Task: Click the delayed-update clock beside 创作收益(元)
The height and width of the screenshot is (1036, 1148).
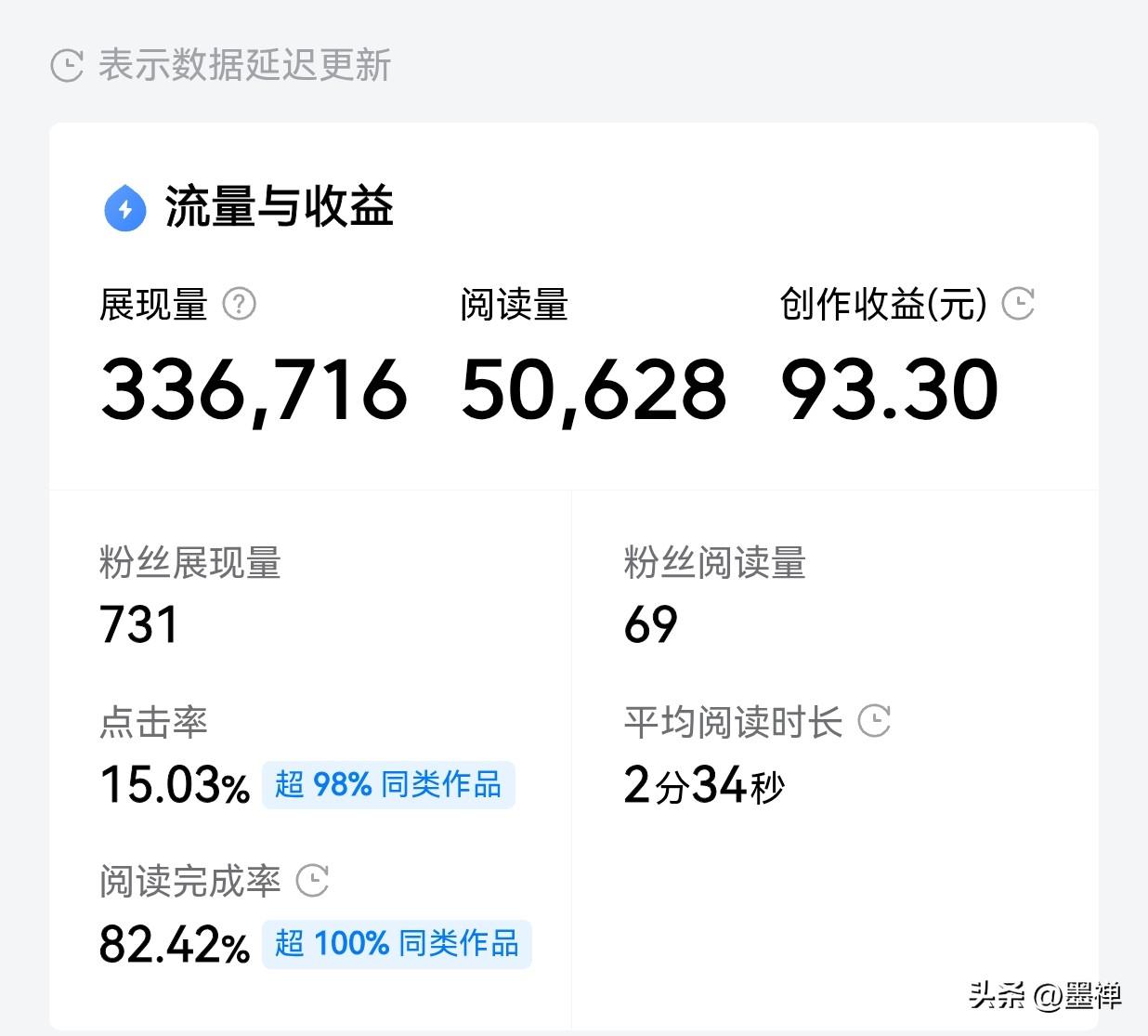Action: pos(1020,304)
